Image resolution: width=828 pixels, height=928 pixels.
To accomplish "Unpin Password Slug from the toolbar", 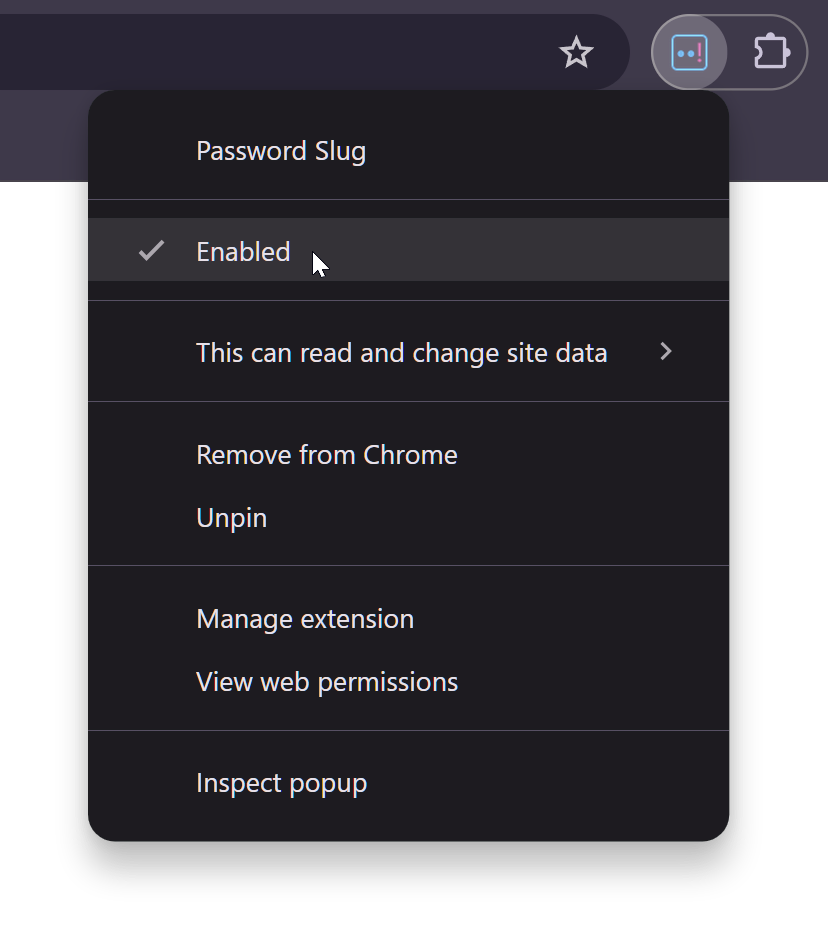I will point(232,518).
